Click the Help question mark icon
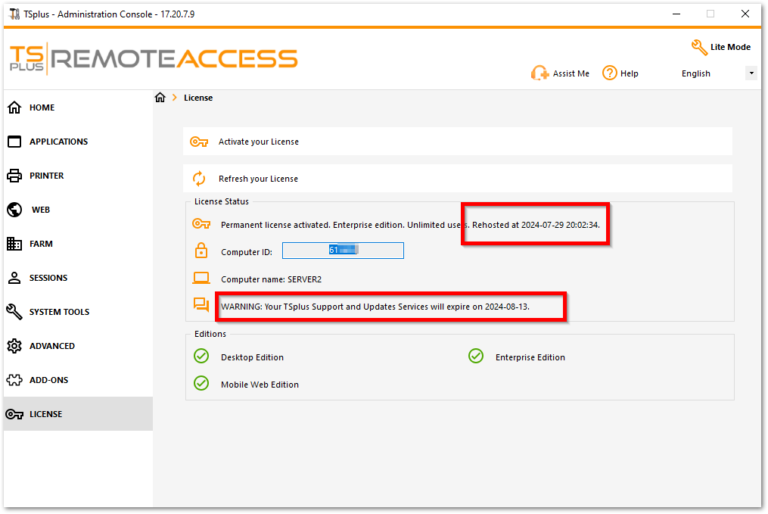This screenshot has width=768, height=514. coord(609,73)
